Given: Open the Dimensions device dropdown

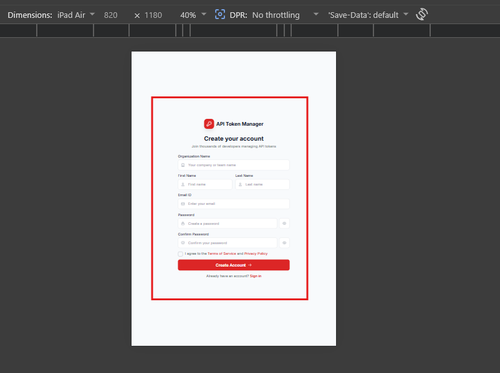Looking at the screenshot, I should point(76,15).
